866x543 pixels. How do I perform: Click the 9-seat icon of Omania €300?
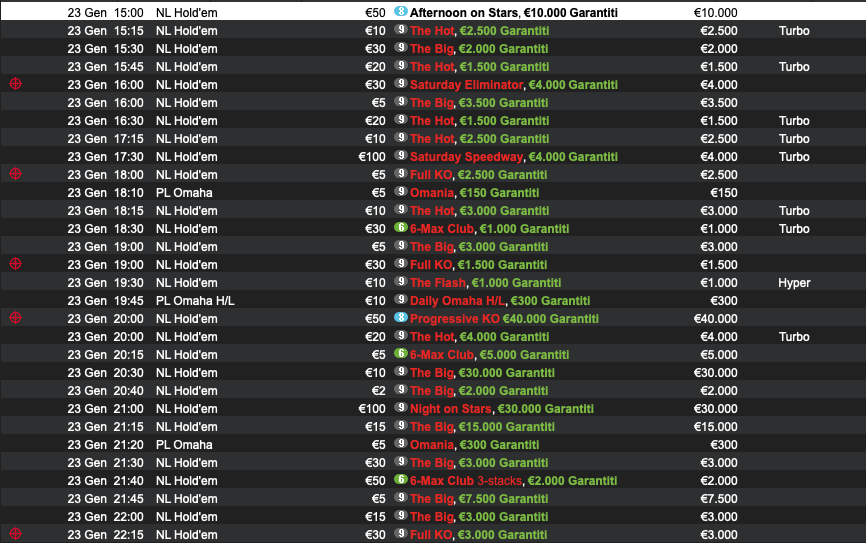pyautogui.click(x=400, y=443)
